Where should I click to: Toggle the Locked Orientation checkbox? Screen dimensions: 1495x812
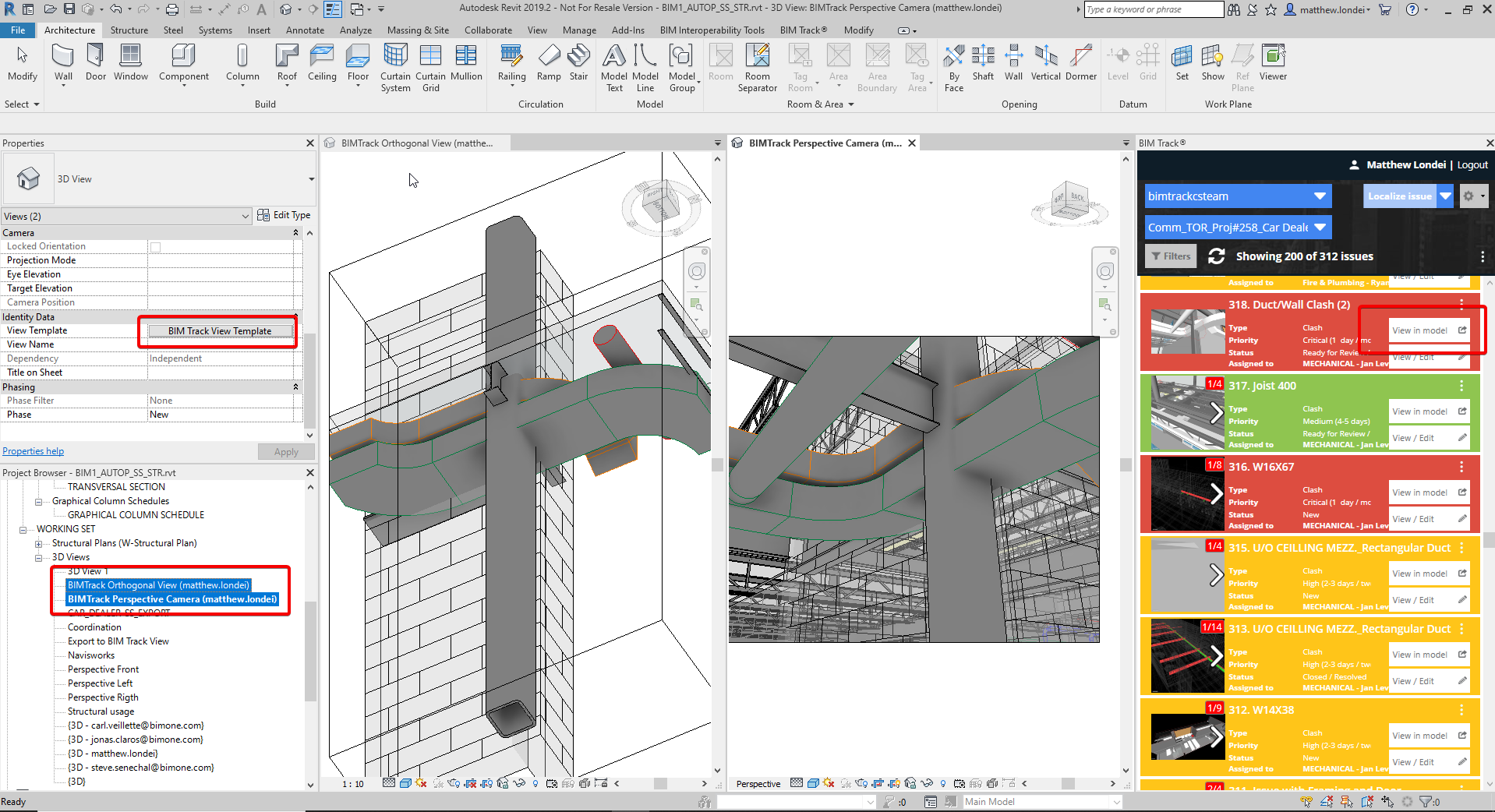pos(155,247)
